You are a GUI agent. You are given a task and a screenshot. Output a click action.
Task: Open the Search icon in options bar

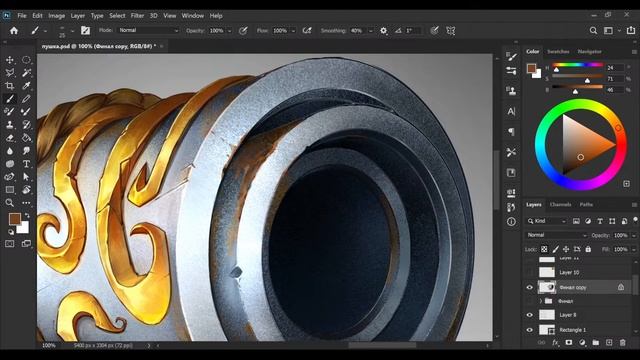coord(593,31)
